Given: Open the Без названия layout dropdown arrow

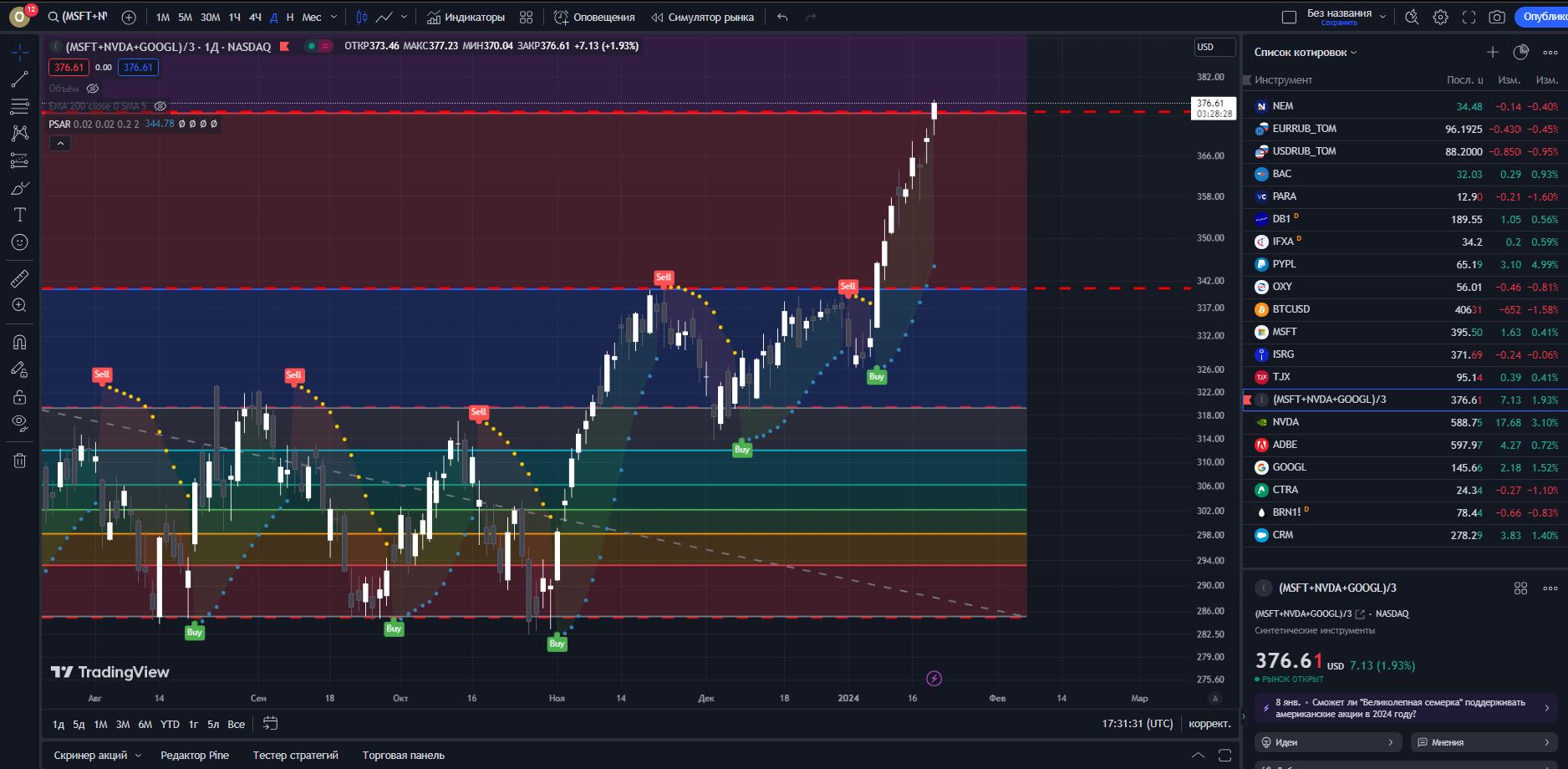Looking at the screenshot, I should pyautogui.click(x=1382, y=17).
